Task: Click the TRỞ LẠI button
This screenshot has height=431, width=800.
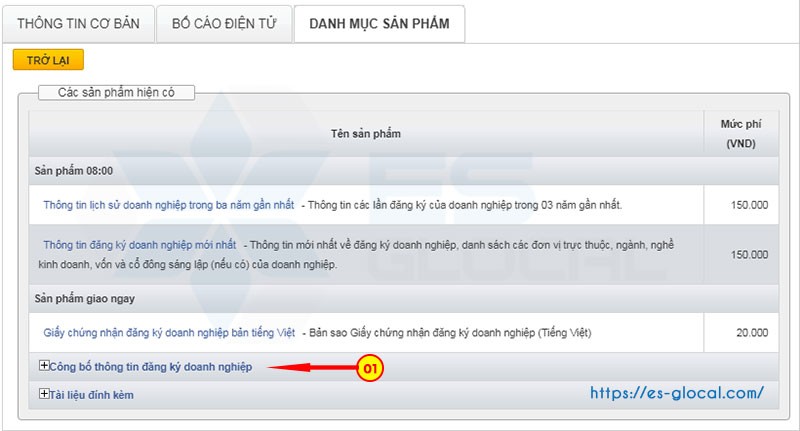Action: 48,60
